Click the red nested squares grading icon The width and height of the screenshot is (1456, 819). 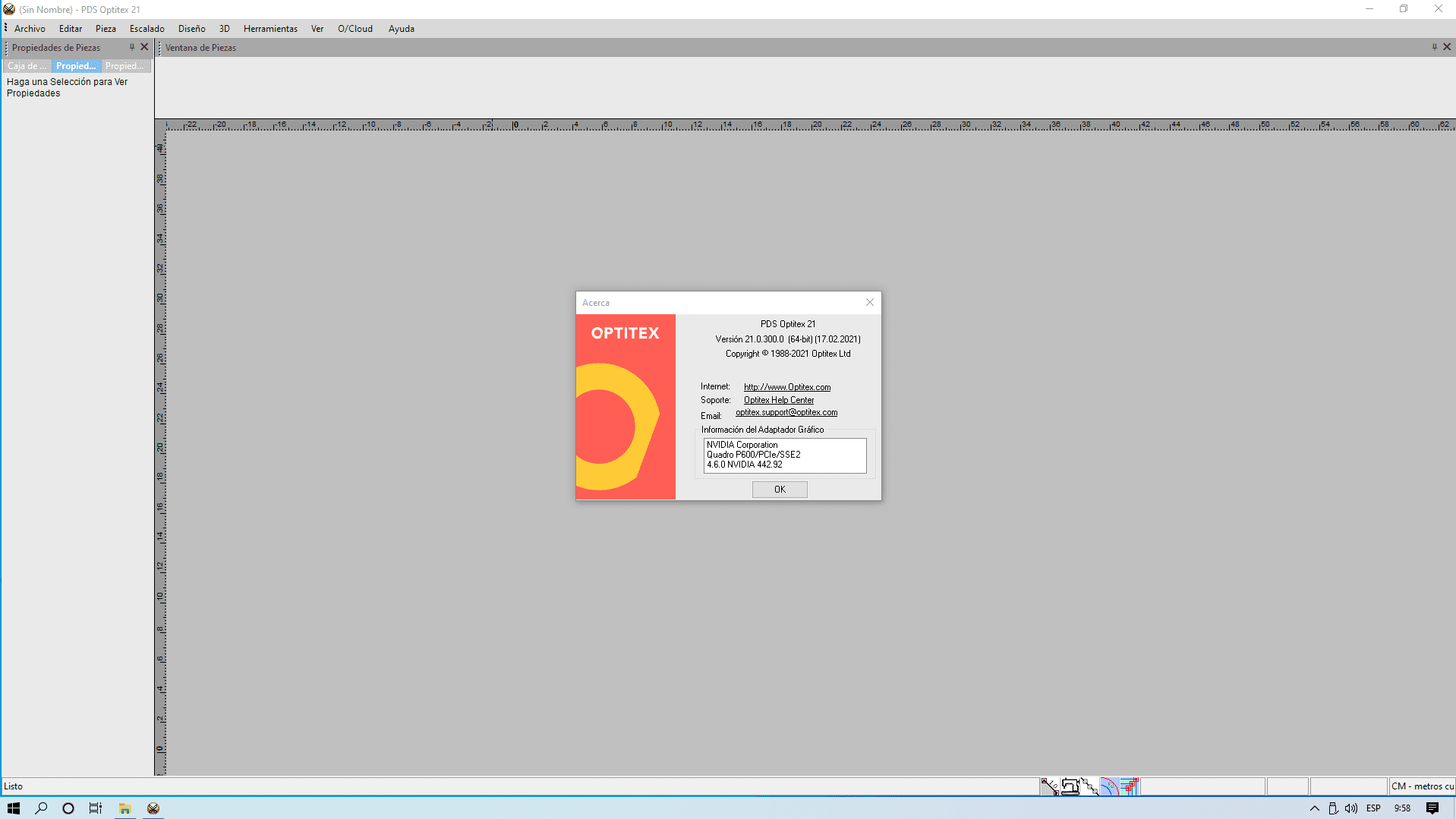[1129, 786]
